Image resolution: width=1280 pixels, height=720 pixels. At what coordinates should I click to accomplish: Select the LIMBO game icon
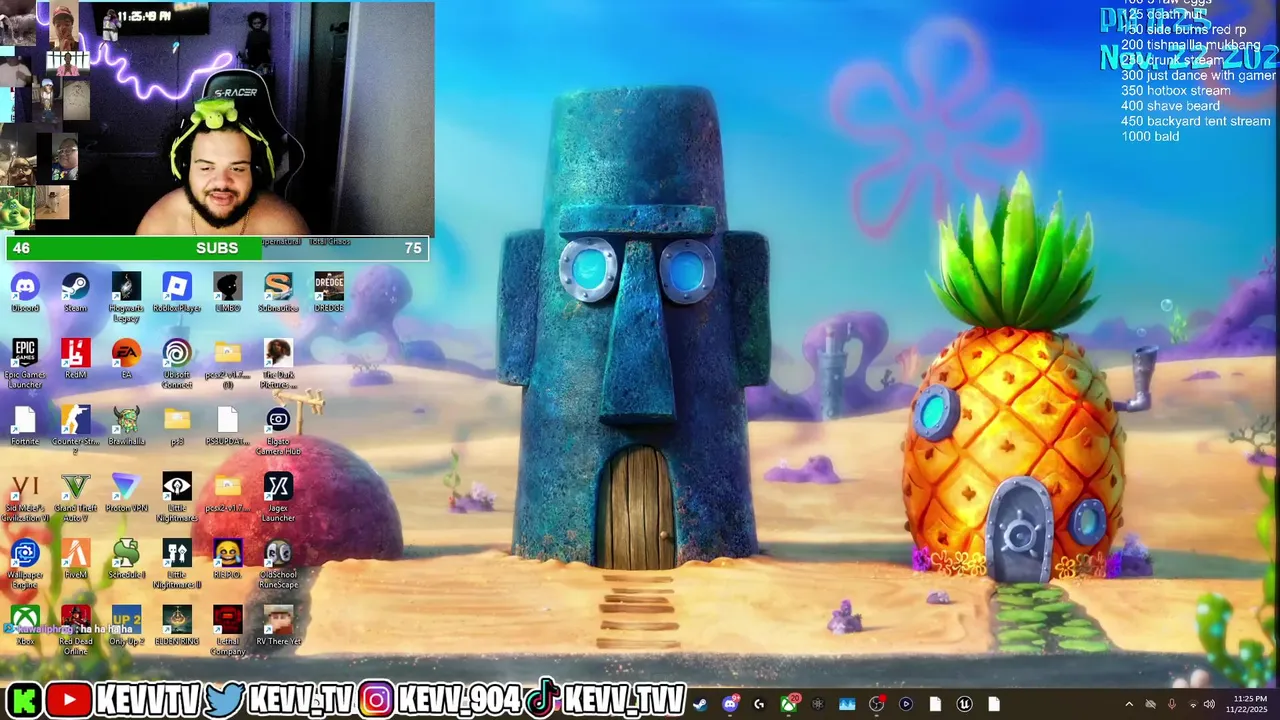tap(228, 292)
